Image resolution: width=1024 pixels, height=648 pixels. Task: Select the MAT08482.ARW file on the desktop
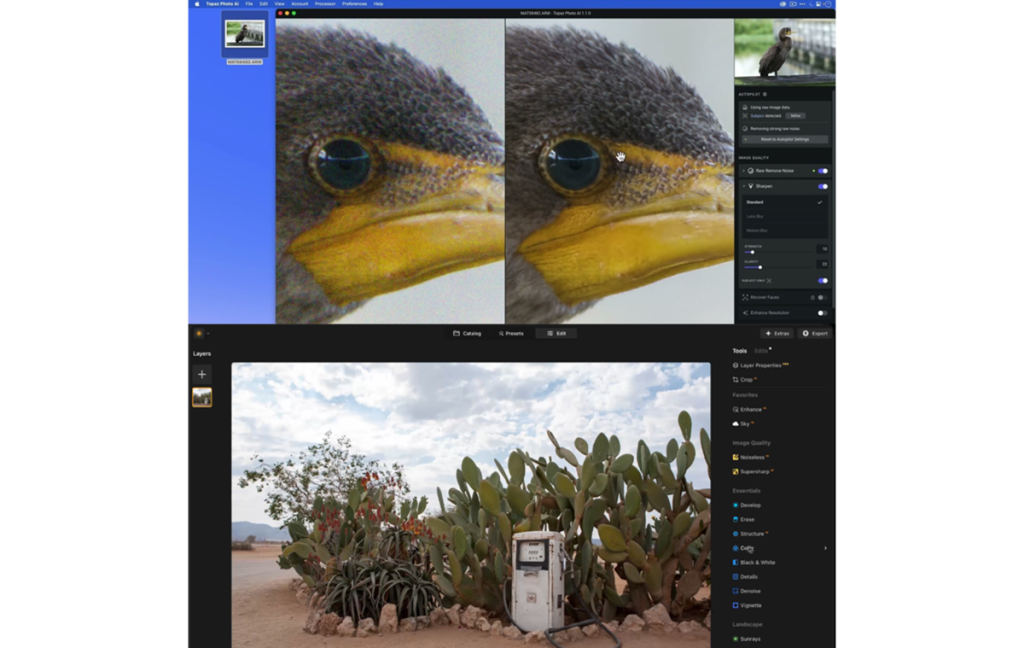(x=245, y=37)
